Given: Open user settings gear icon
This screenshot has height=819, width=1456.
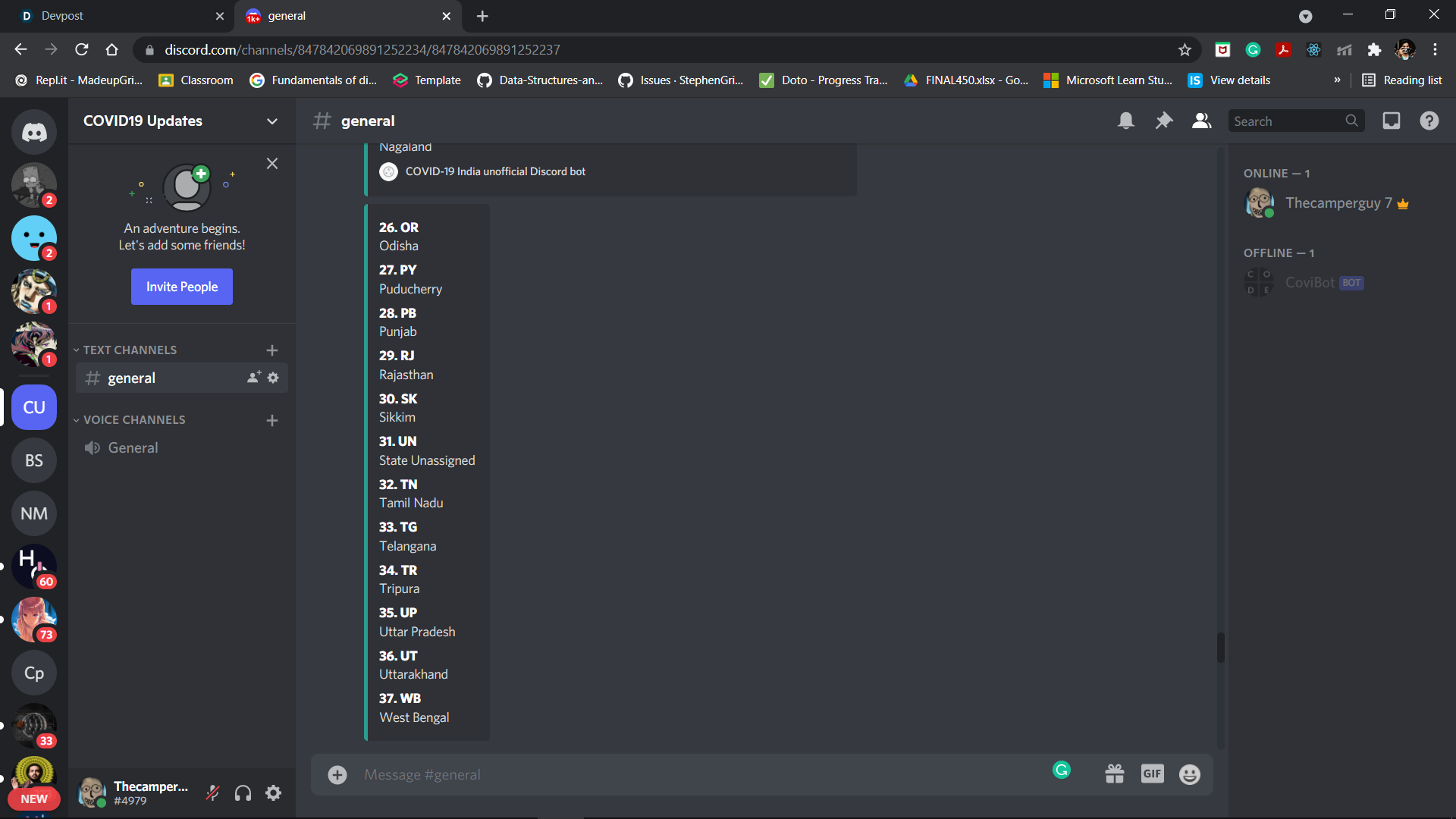Looking at the screenshot, I should click(273, 793).
